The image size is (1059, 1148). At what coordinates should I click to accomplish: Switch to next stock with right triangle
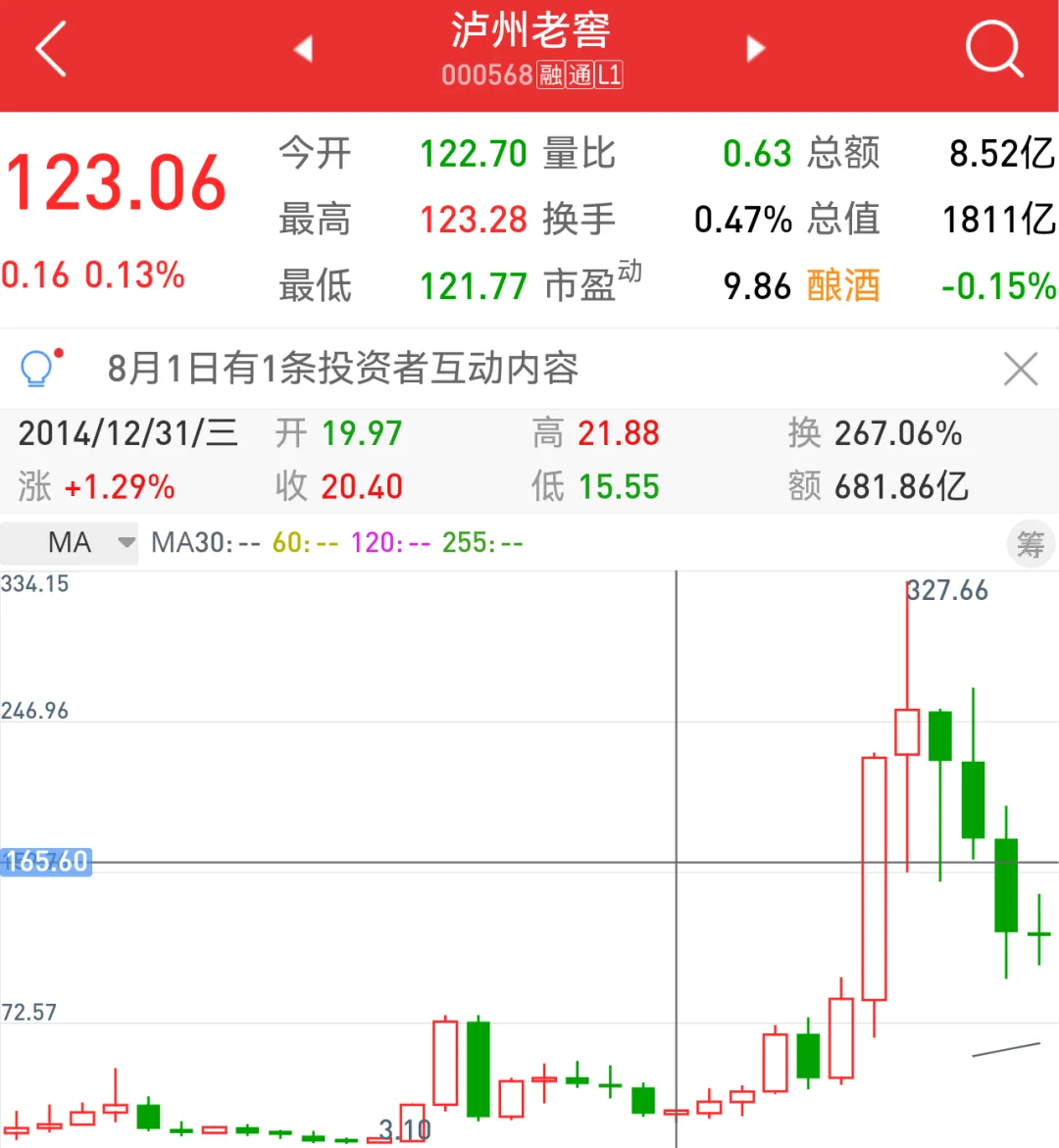(x=756, y=48)
